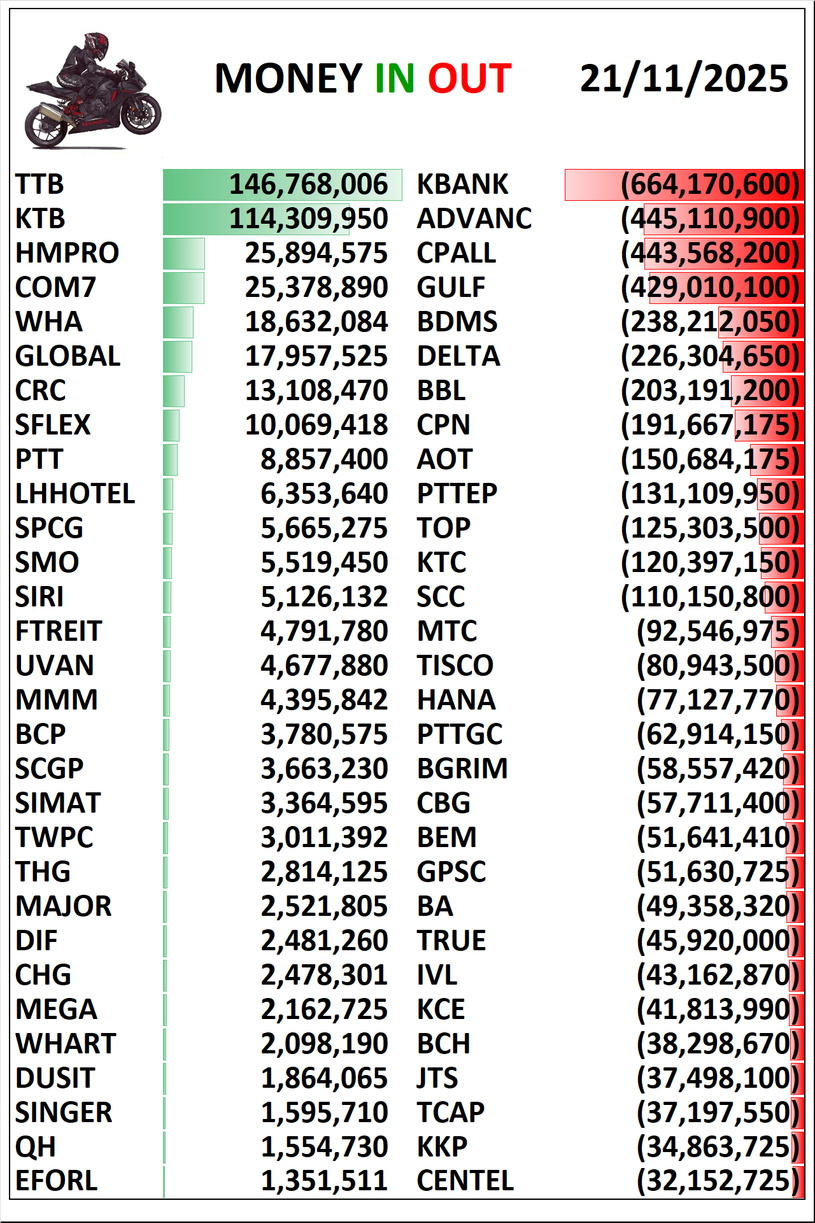Select the KBANK ticker label
The height and width of the screenshot is (1223, 815).
(x=462, y=185)
